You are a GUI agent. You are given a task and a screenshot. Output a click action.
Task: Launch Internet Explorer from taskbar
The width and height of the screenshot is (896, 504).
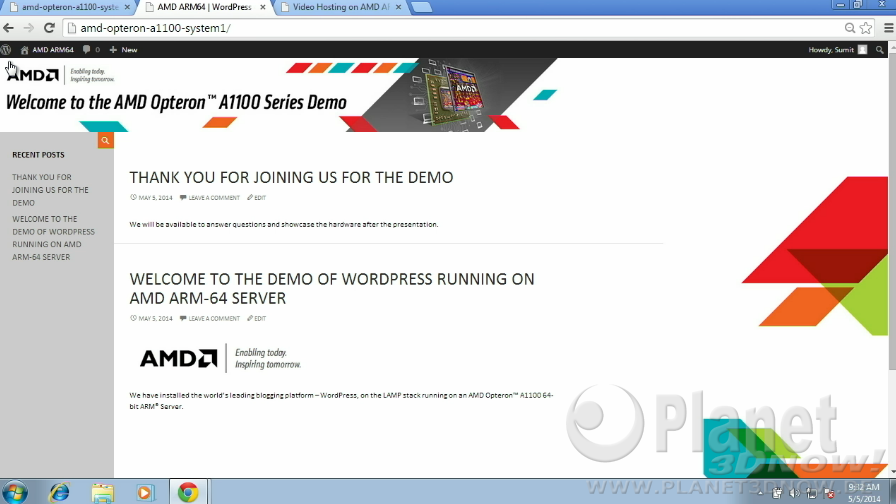(x=59, y=492)
